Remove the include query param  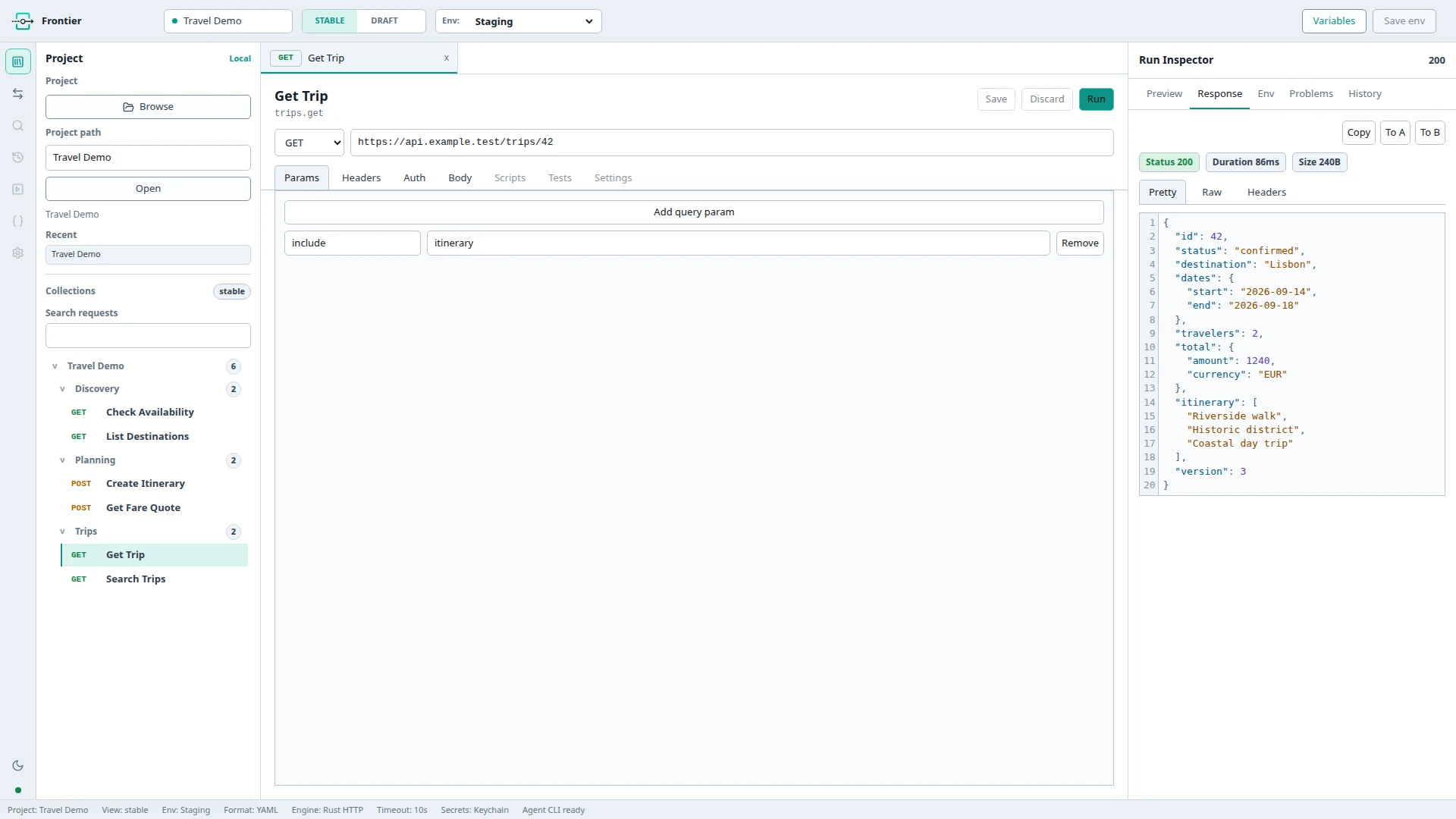(x=1080, y=243)
